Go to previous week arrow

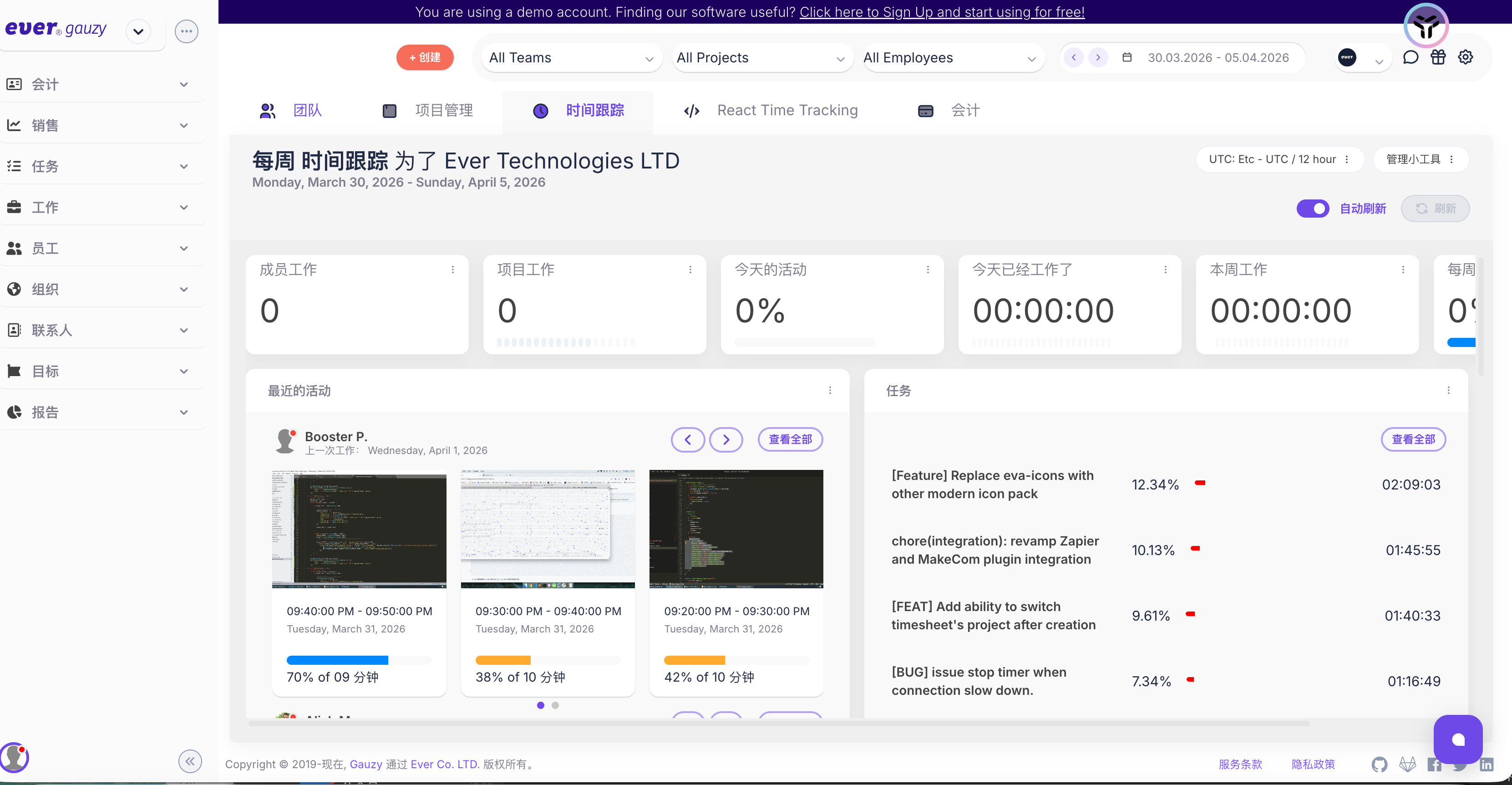1074,57
